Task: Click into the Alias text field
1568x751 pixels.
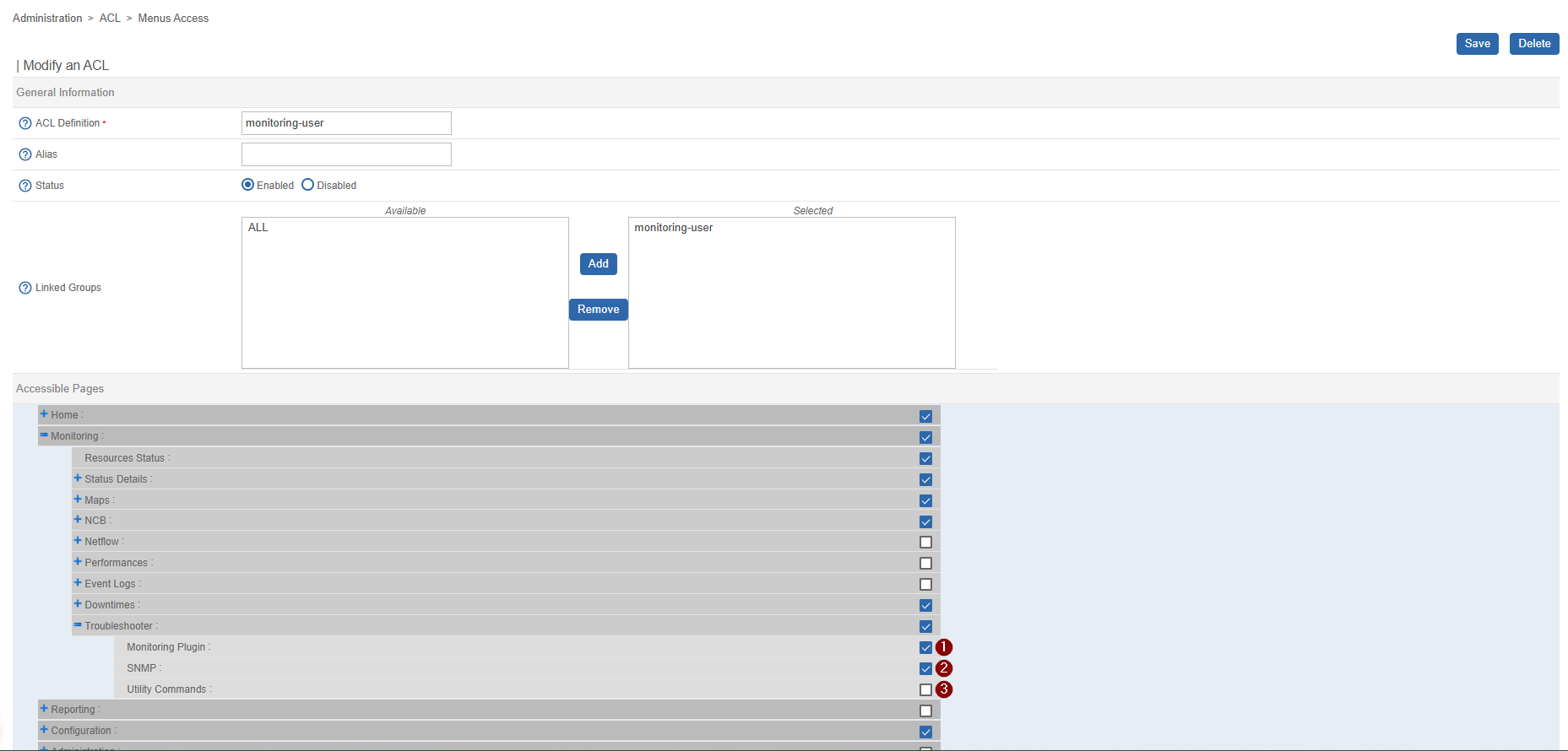Action: coord(346,154)
